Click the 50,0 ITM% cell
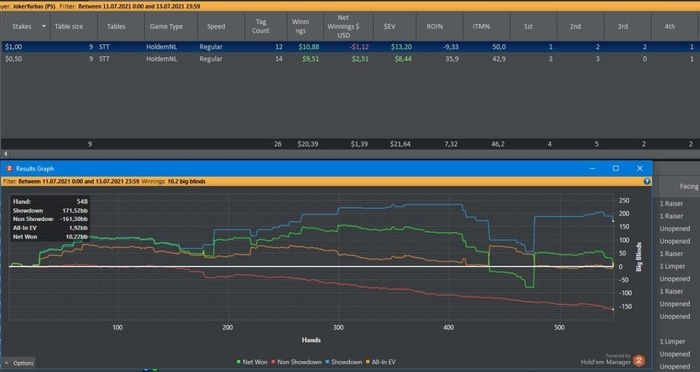Viewport: 700px width, 372px height. [499, 47]
